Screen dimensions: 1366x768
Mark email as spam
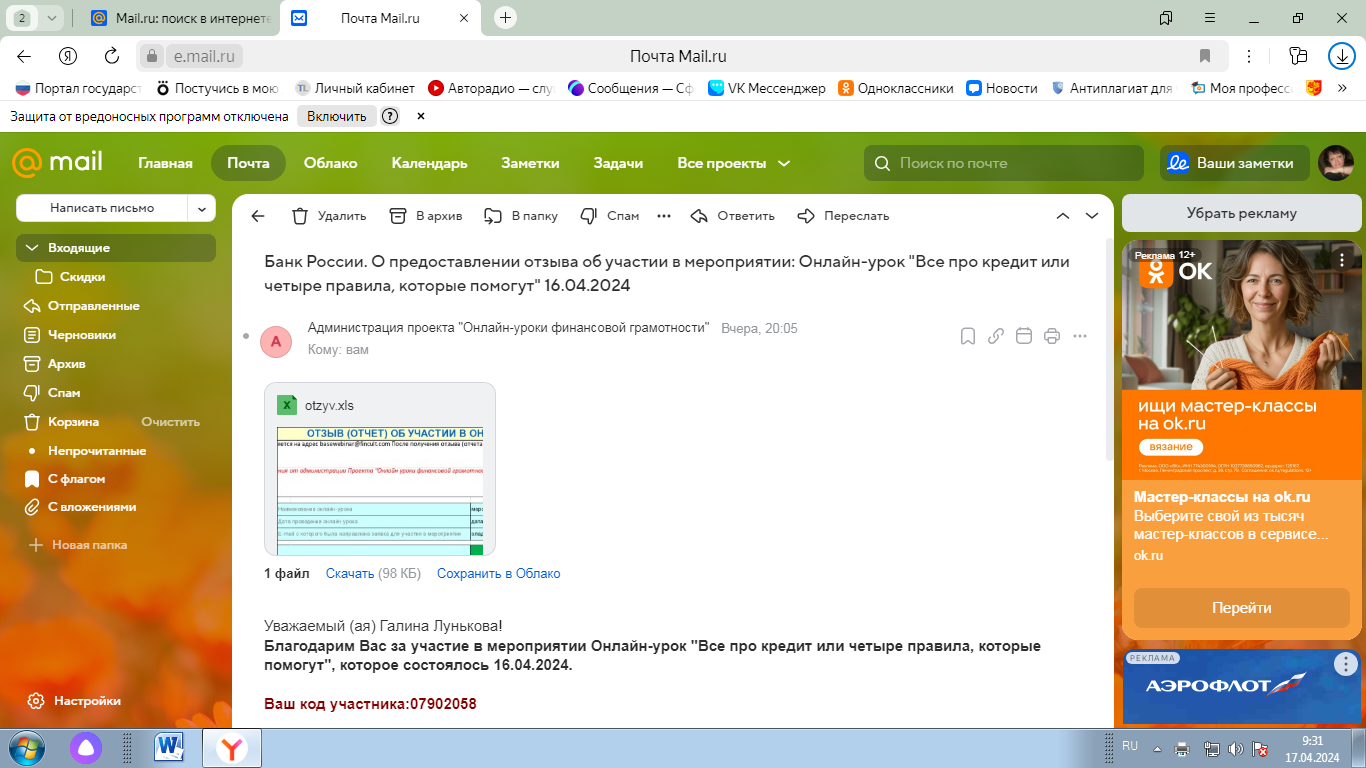[x=609, y=216]
